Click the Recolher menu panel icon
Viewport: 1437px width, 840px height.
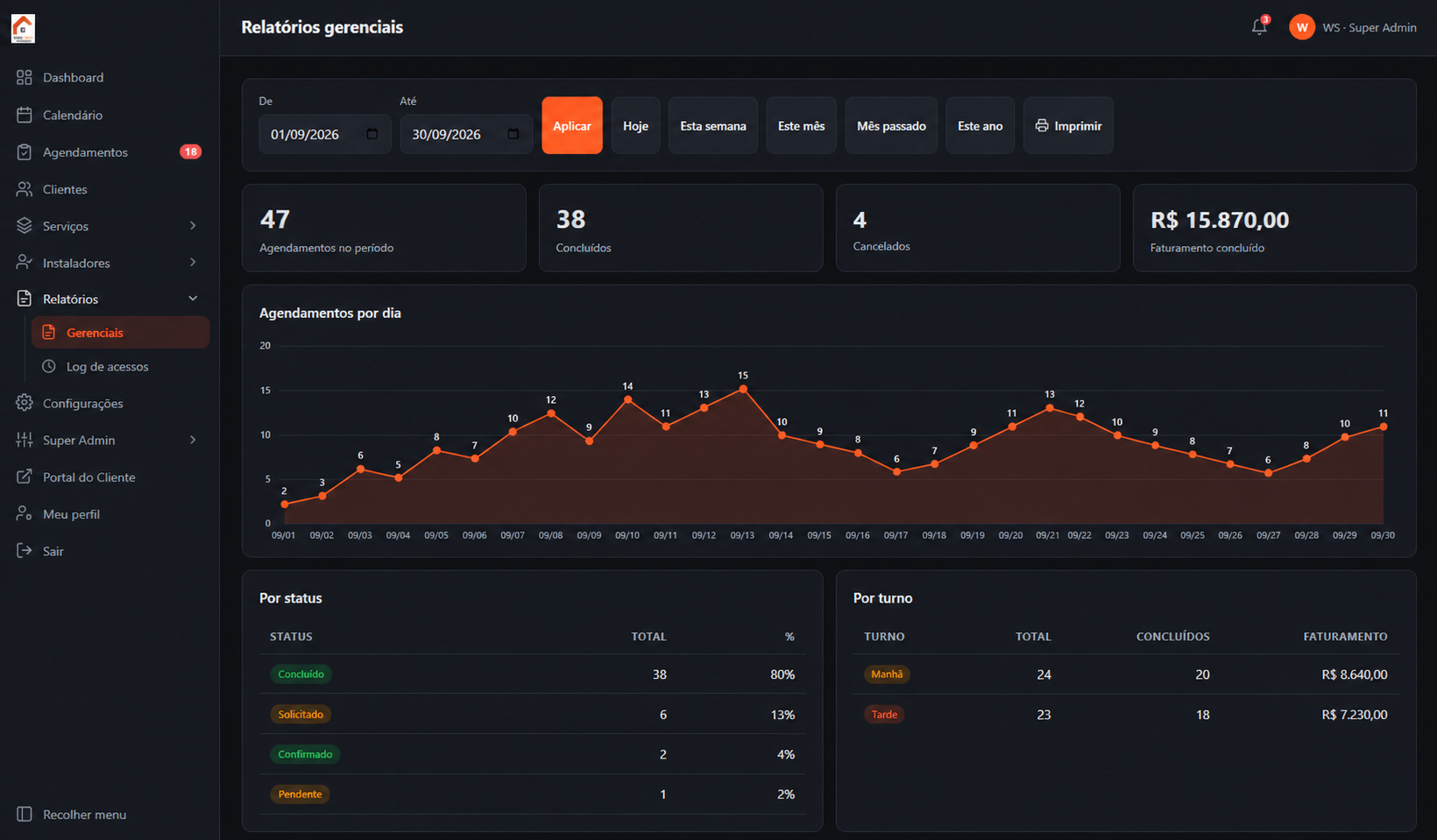coord(25,814)
